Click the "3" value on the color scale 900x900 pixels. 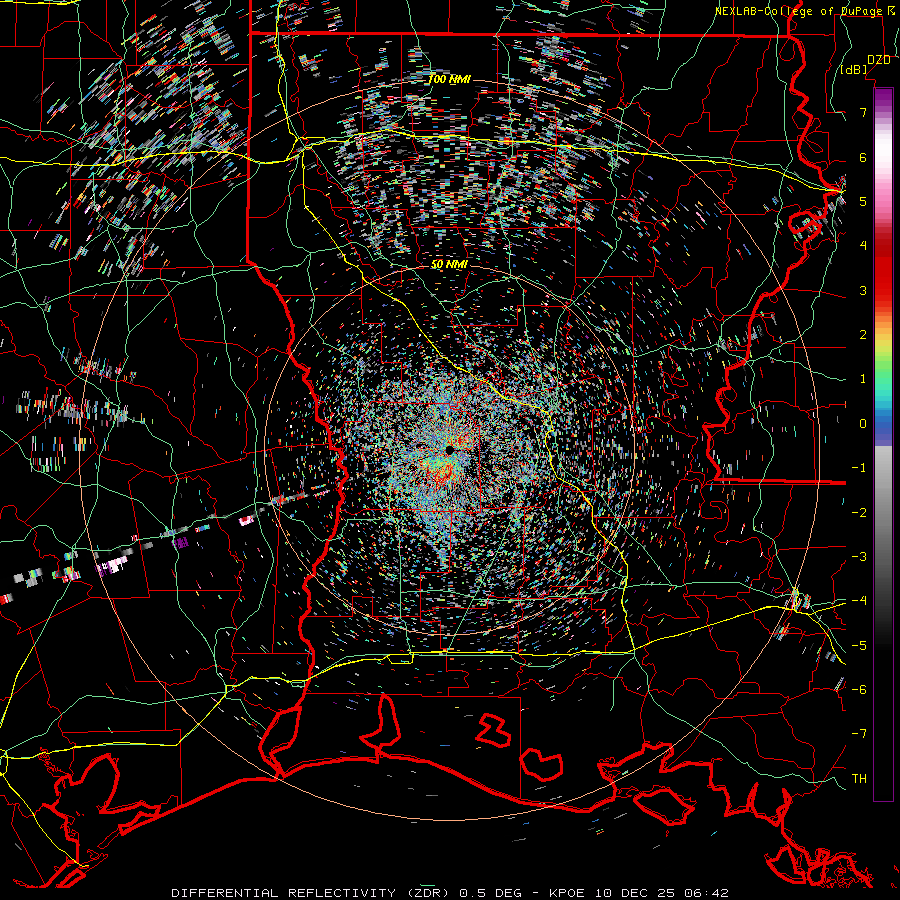click(x=863, y=290)
